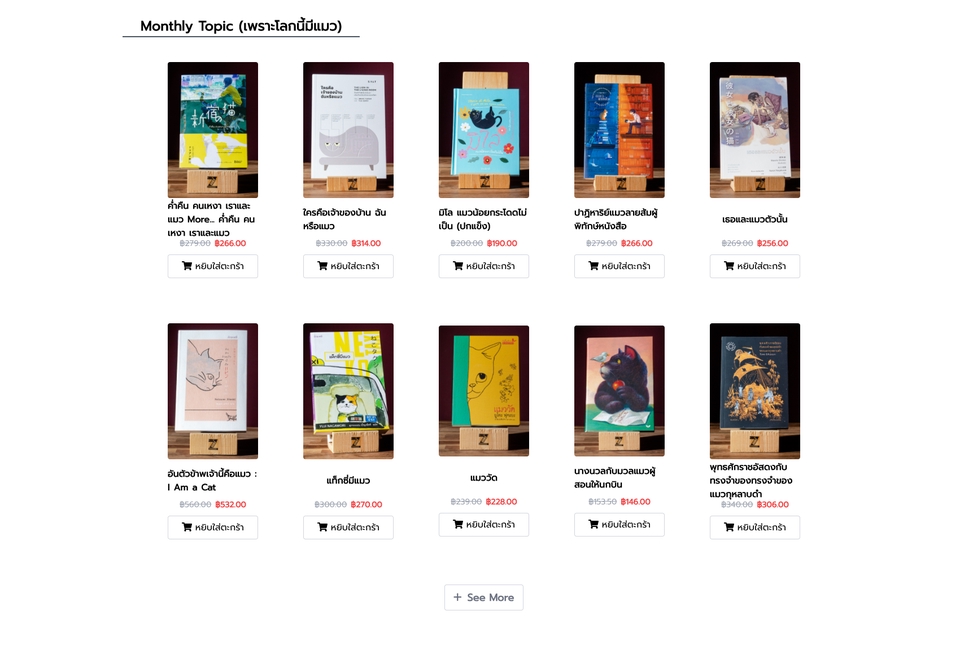
Task: Click cart icon under the ฿306.00 book
Action: tap(729, 527)
